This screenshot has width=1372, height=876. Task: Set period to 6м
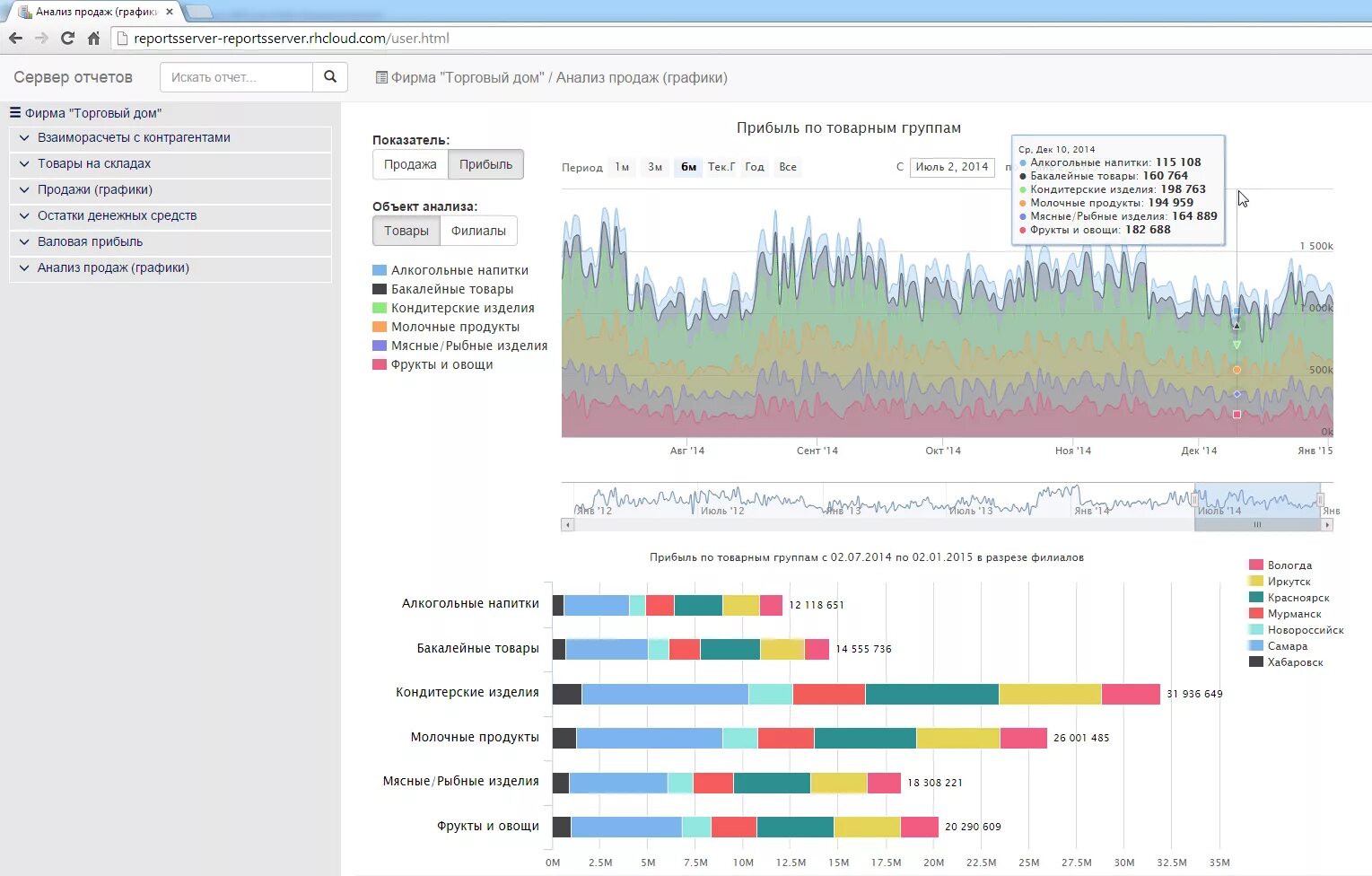click(x=688, y=167)
